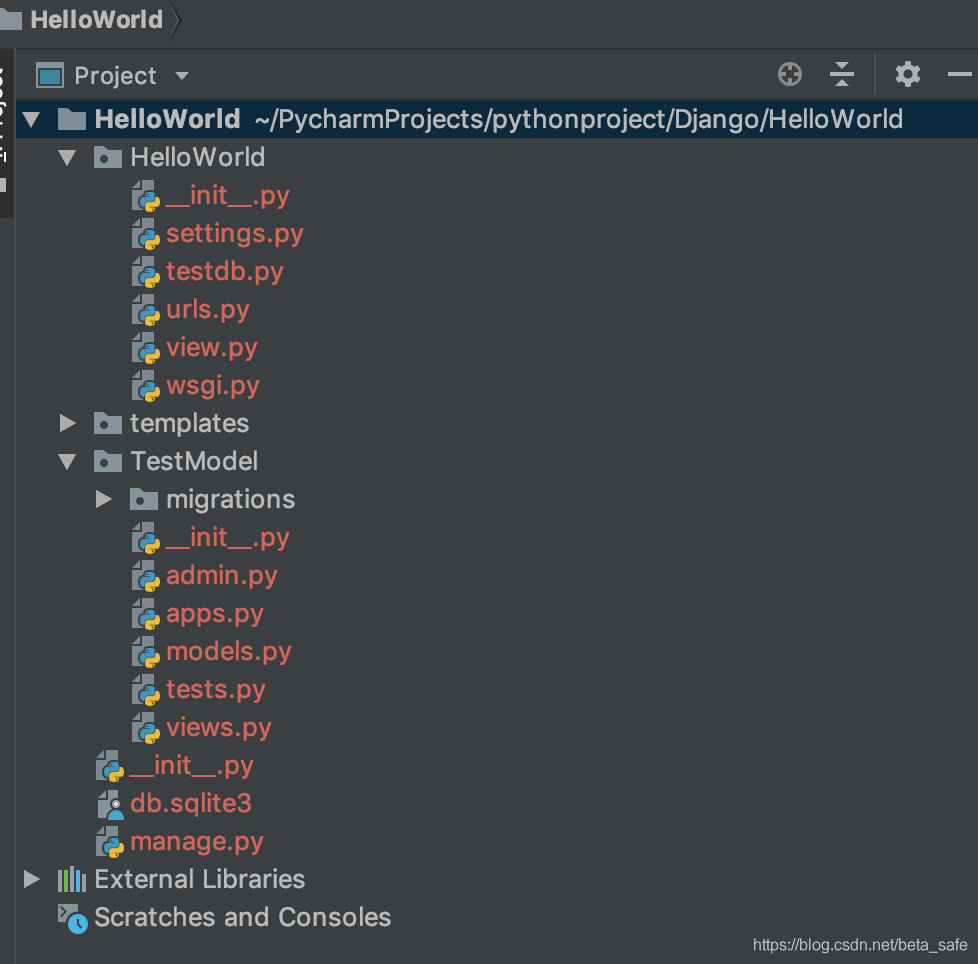Select External Libraries node

point(199,879)
